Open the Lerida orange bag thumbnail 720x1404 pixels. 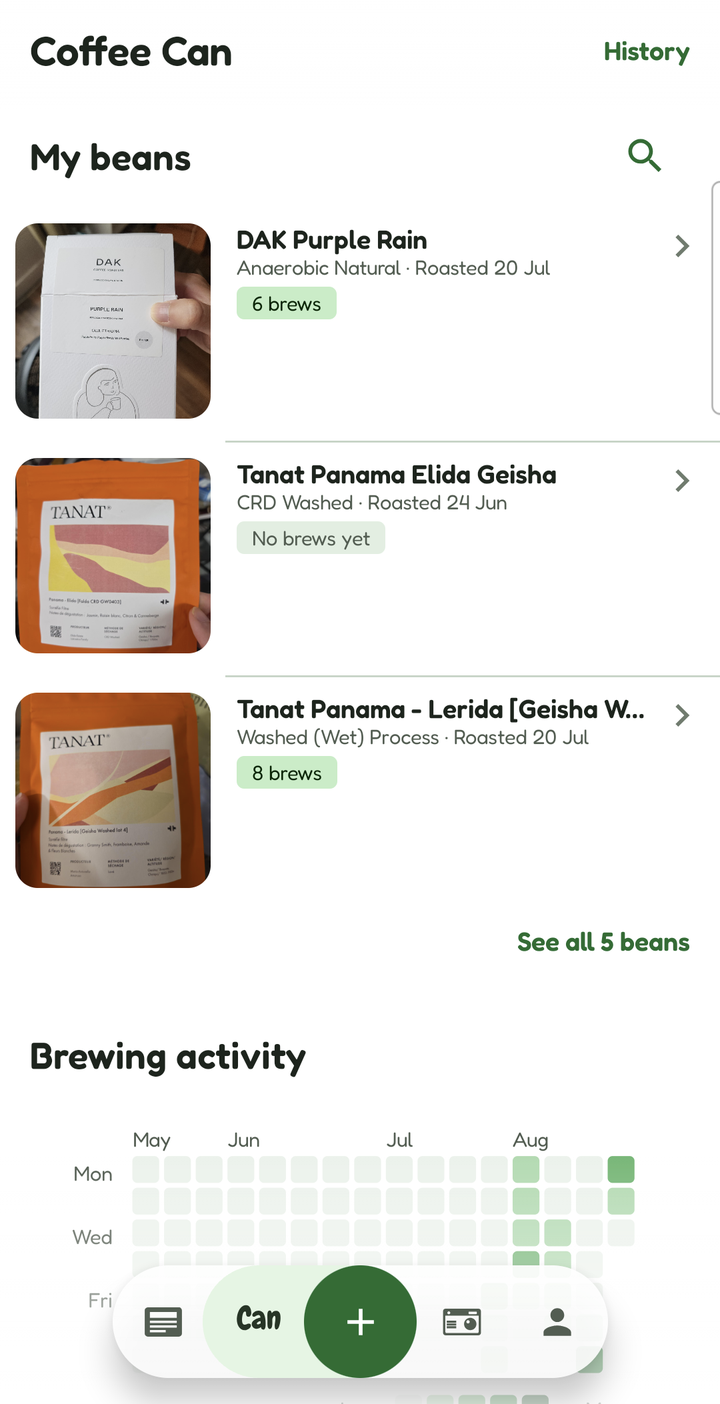113,790
